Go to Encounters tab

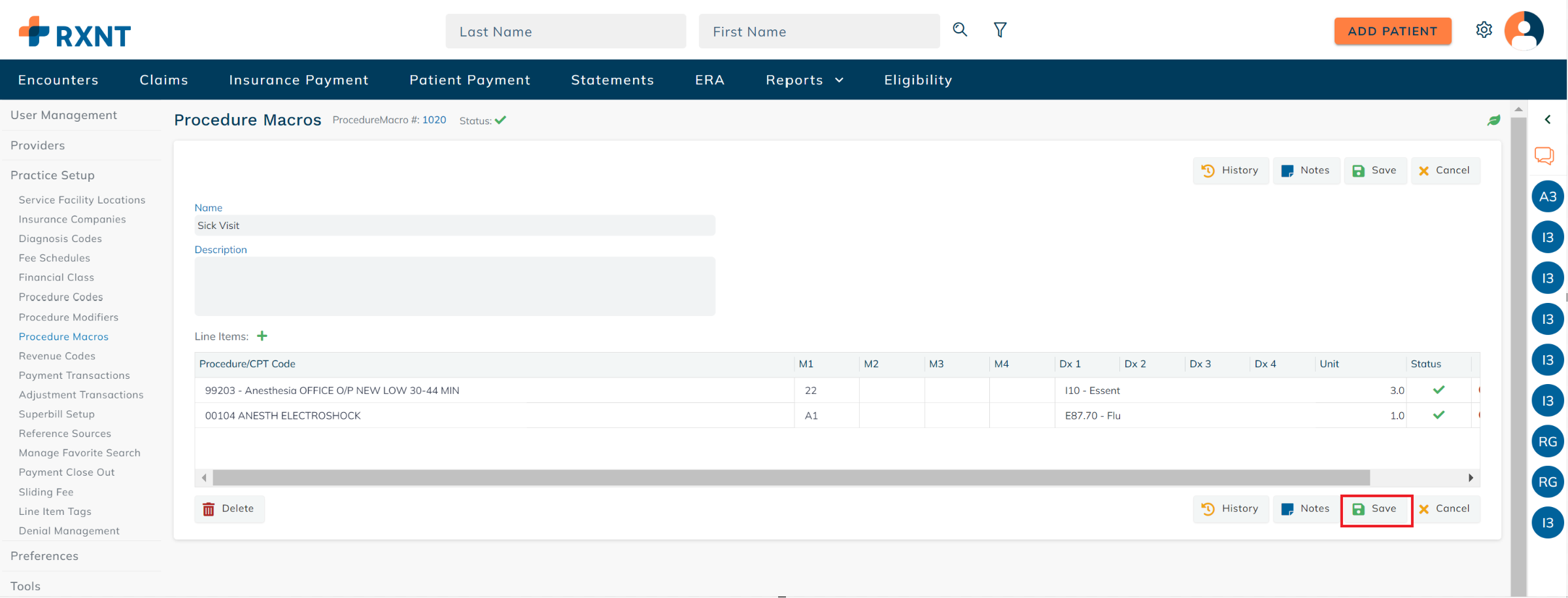tap(58, 80)
